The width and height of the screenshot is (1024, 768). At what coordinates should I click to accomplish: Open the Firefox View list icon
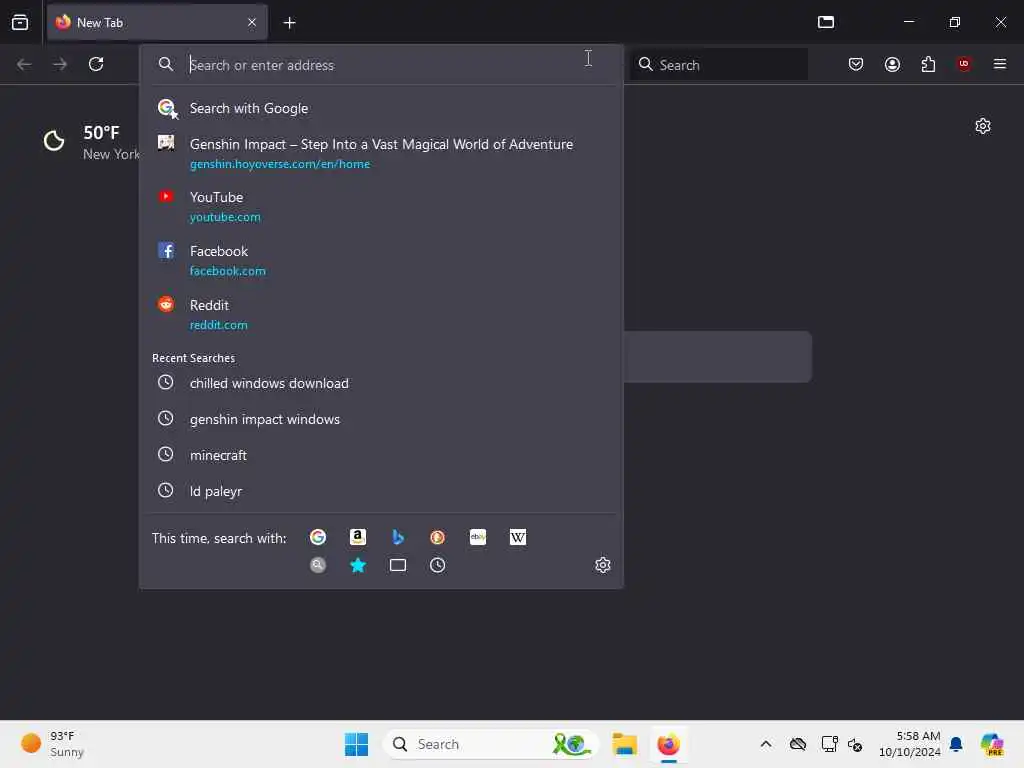pyautogui.click(x=20, y=22)
